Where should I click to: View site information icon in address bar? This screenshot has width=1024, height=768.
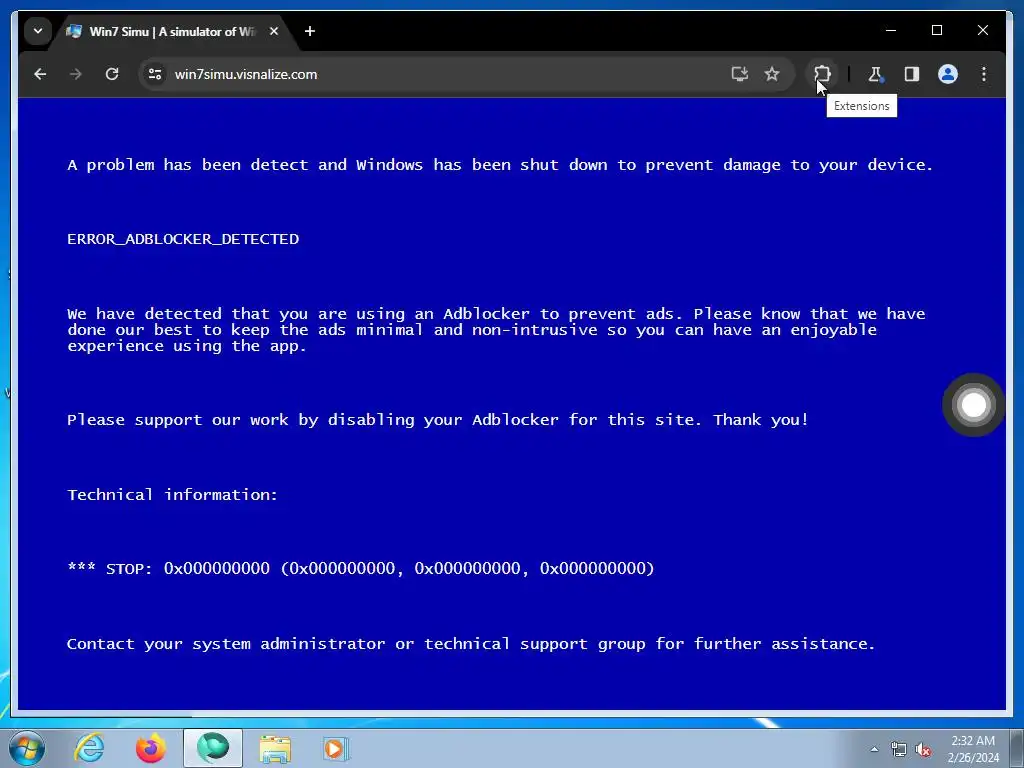tap(155, 74)
